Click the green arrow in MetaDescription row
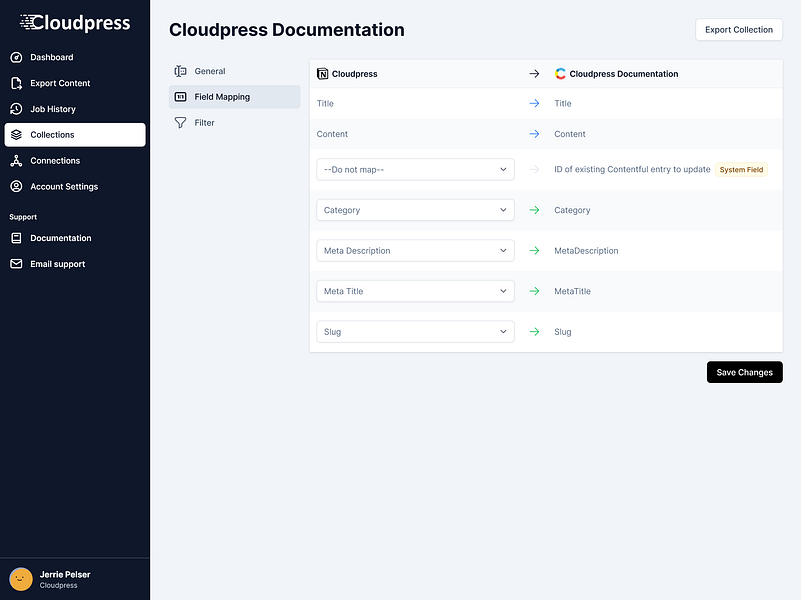 (534, 251)
